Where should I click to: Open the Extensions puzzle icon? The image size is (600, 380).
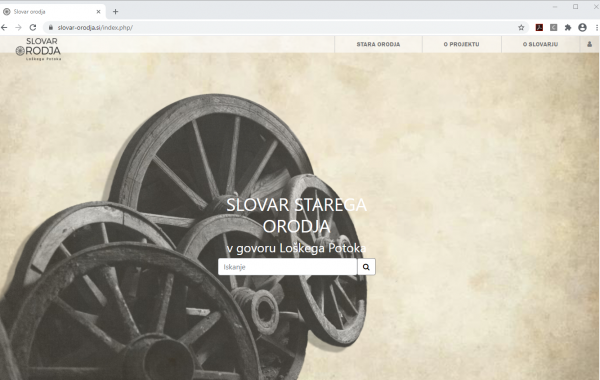pyautogui.click(x=568, y=28)
